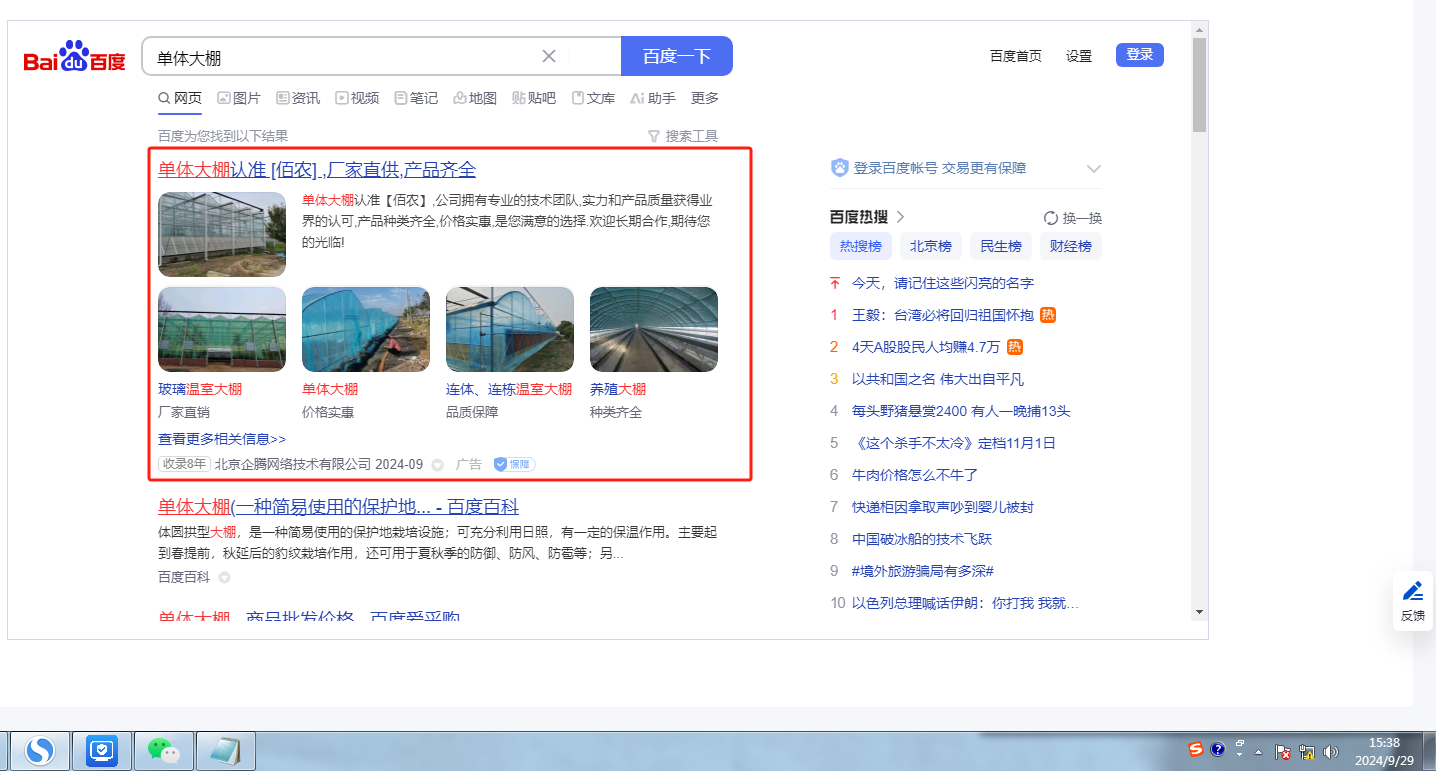Image resolution: width=1436 pixels, height=771 pixels.
Task: Click the blue 登录 login button
Action: tap(1139, 55)
